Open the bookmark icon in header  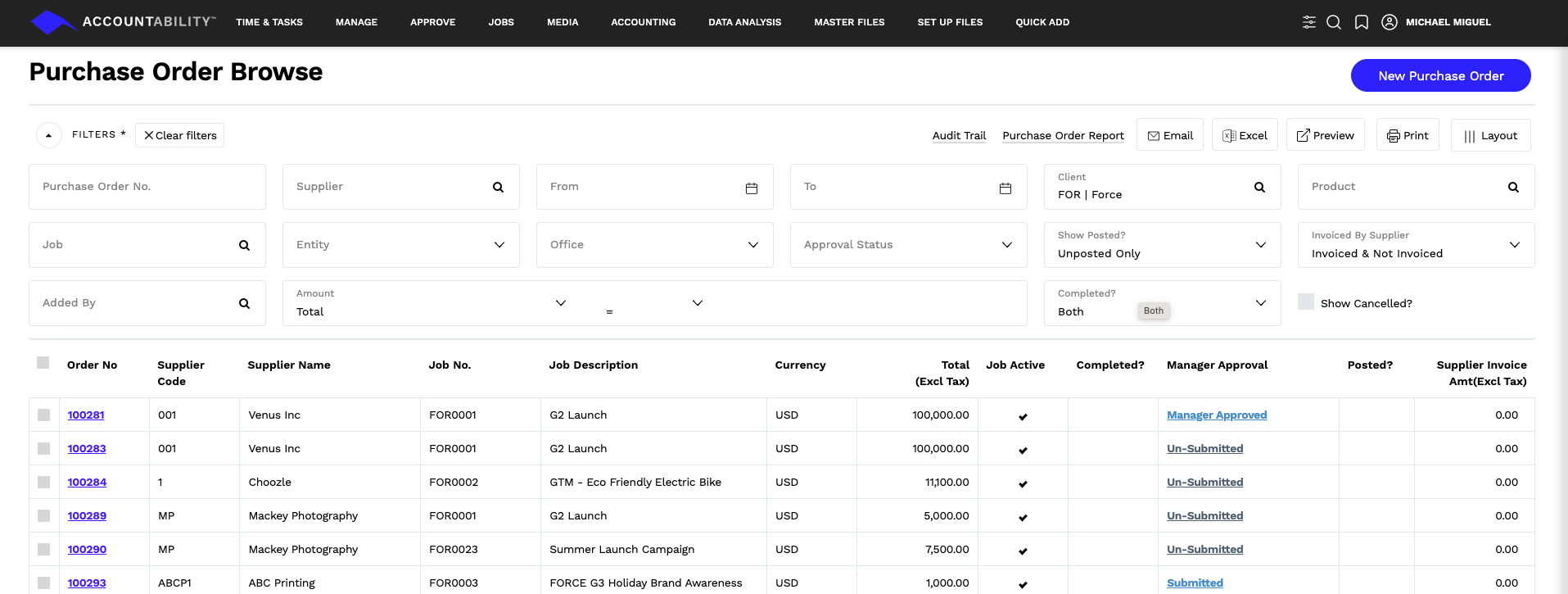pyautogui.click(x=1361, y=22)
